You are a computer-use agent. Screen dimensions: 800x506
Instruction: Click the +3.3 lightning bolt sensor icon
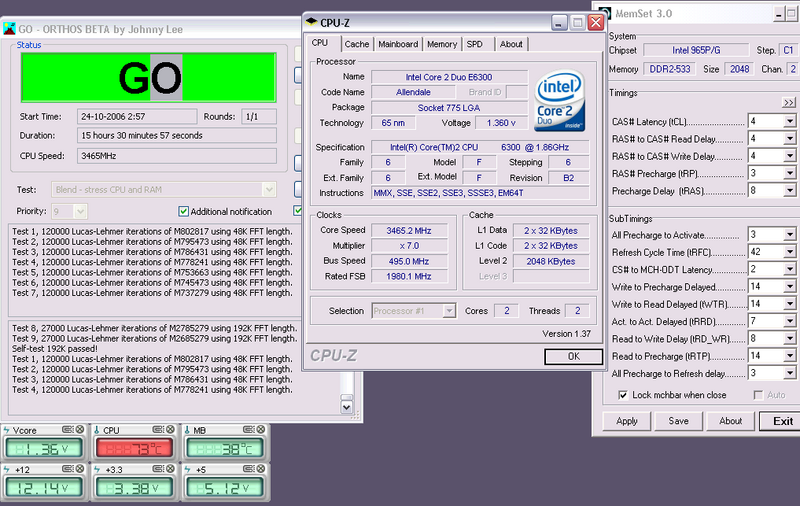pyautogui.click(x=97, y=469)
